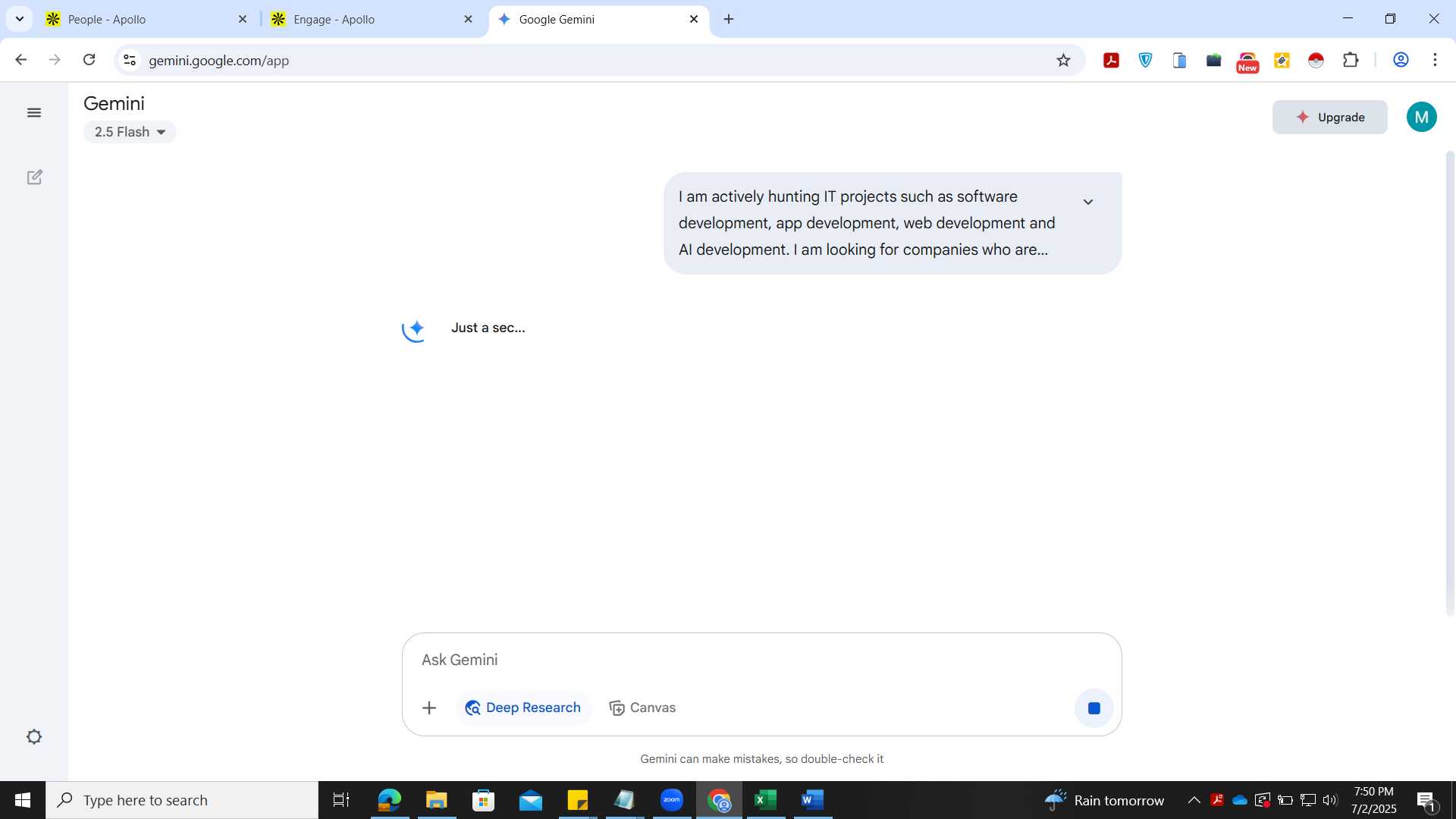
Task: Open a new browser tab
Action: 729,19
